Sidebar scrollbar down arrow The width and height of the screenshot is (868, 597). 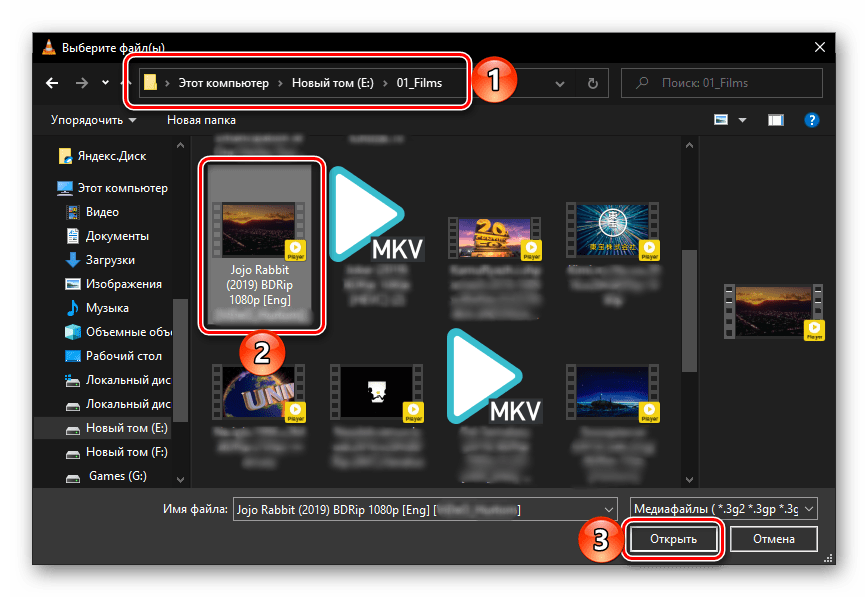tap(180, 479)
